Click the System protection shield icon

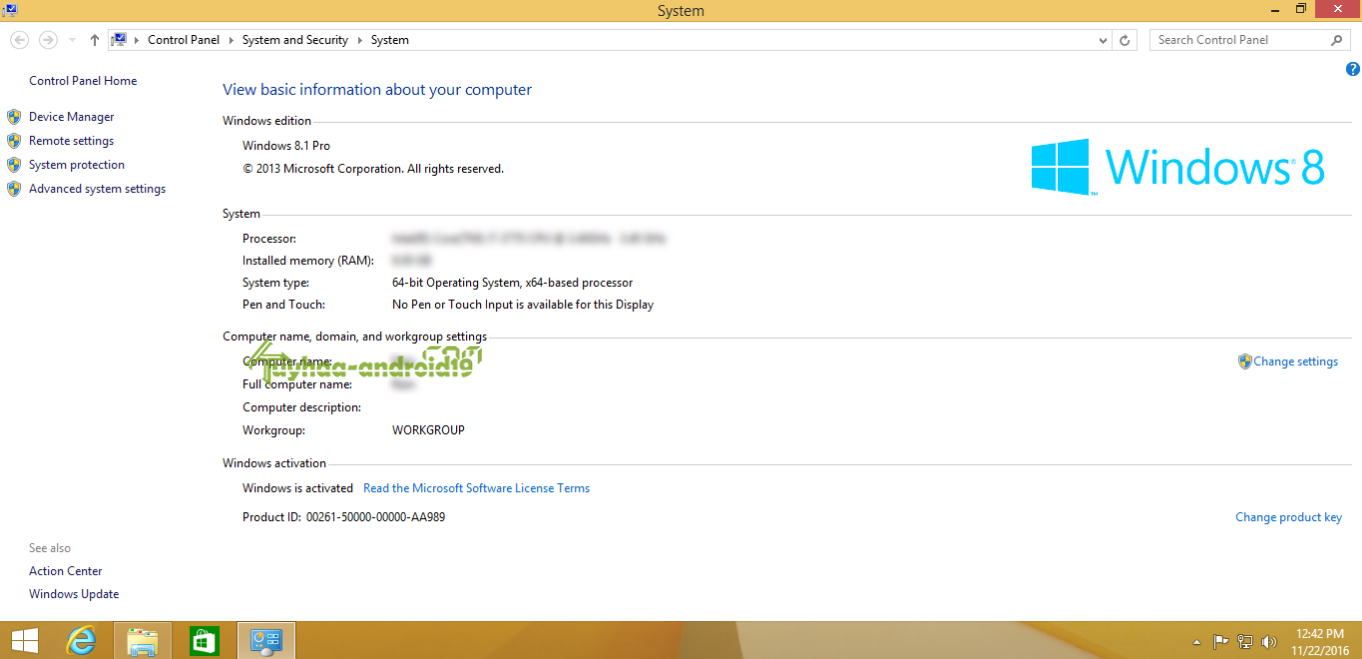pos(14,165)
